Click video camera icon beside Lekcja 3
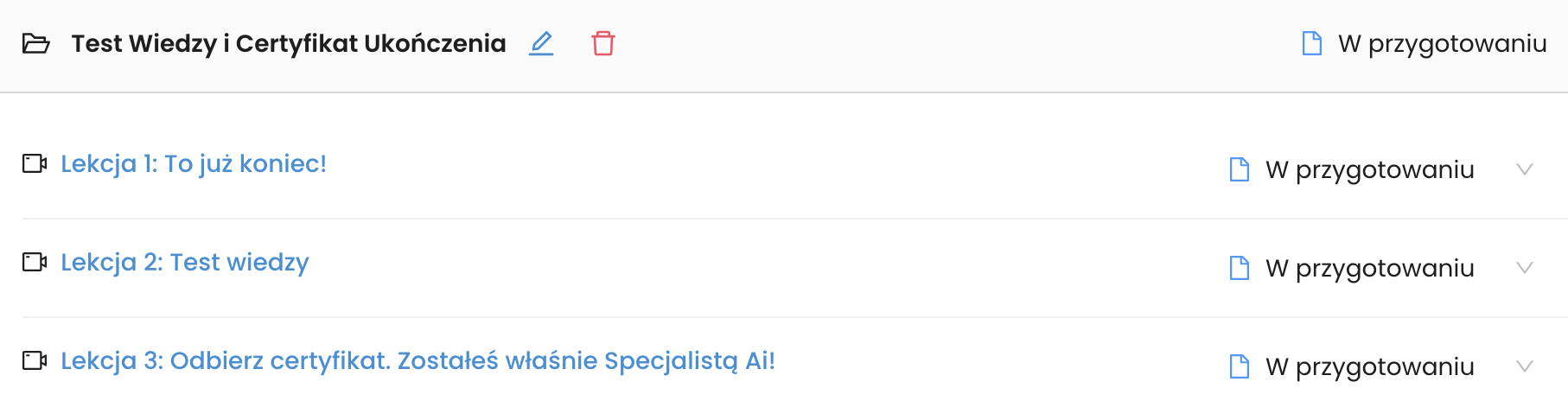Image resolution: width=1568 pixels, height=420 pixels. (x=35, y=360)
